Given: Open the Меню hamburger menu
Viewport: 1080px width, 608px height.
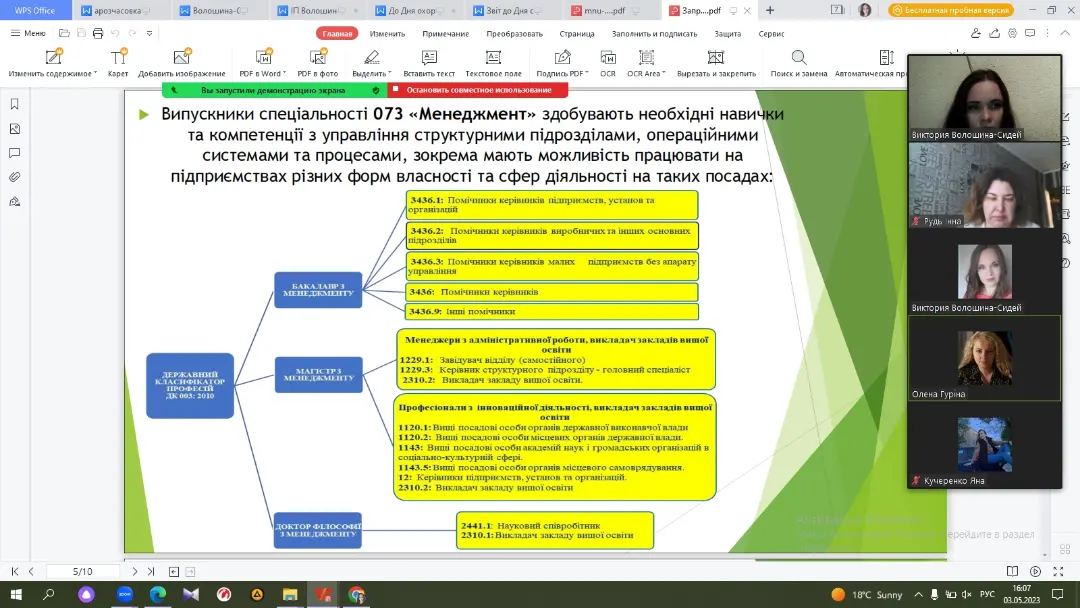Looking at the screenshot, I should click(x=27, y=33).
